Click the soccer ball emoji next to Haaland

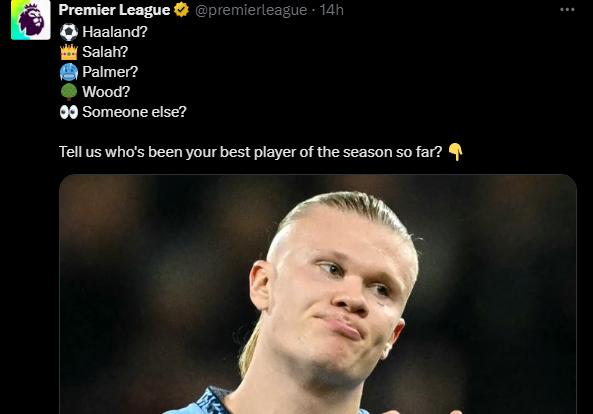tap(69, 32)
